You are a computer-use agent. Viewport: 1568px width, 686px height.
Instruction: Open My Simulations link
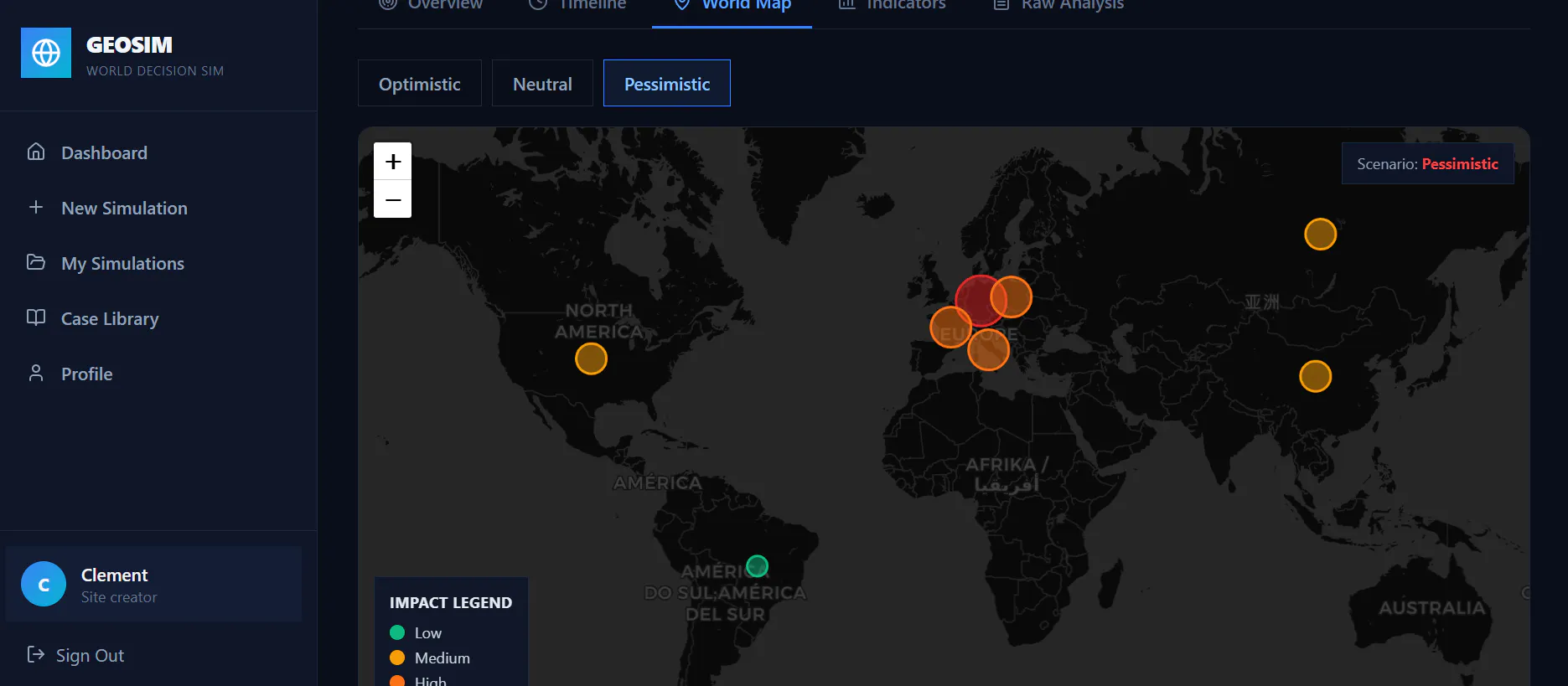point(122,263)
